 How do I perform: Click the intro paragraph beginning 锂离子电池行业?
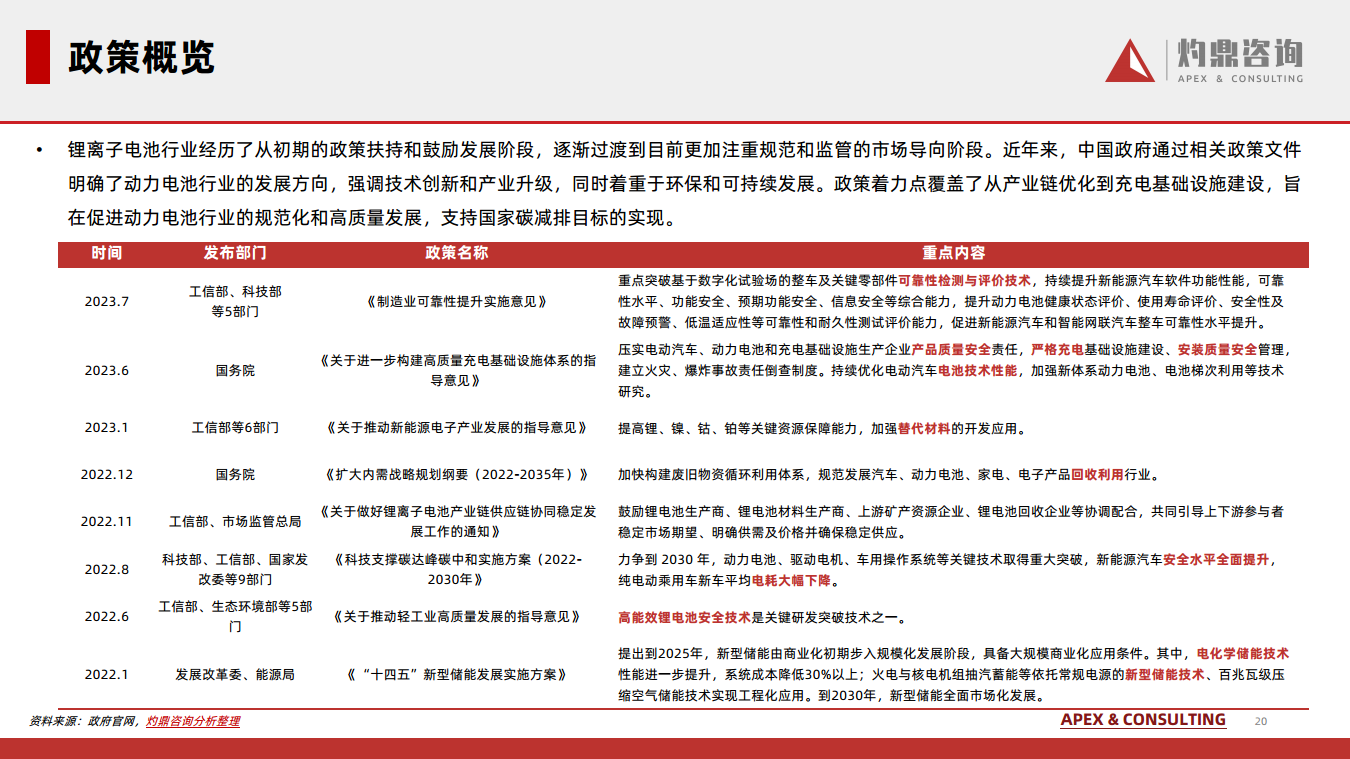tap(684, 183)
